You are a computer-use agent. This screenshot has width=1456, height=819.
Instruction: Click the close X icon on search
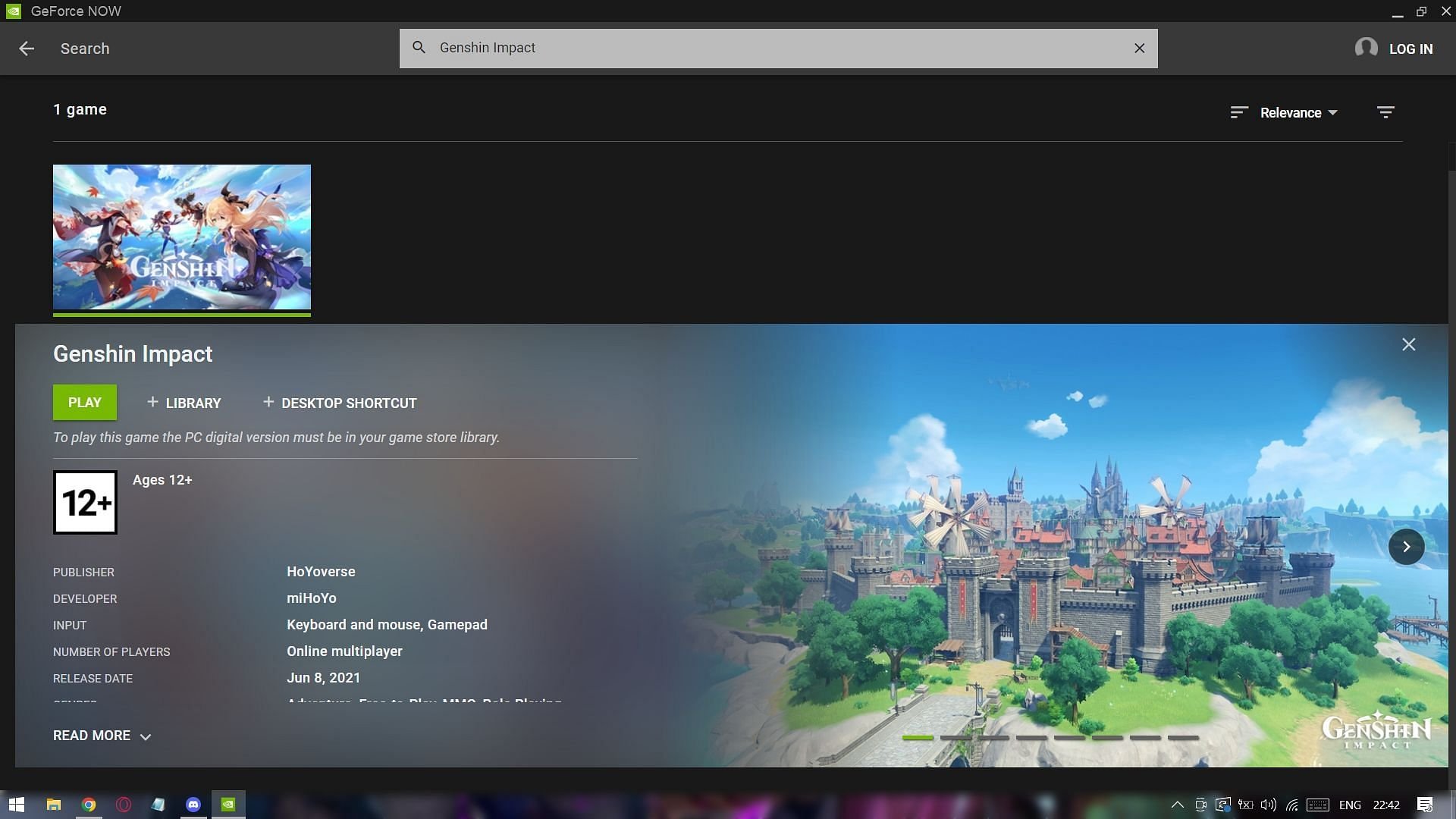click(x=1139, y=48)
